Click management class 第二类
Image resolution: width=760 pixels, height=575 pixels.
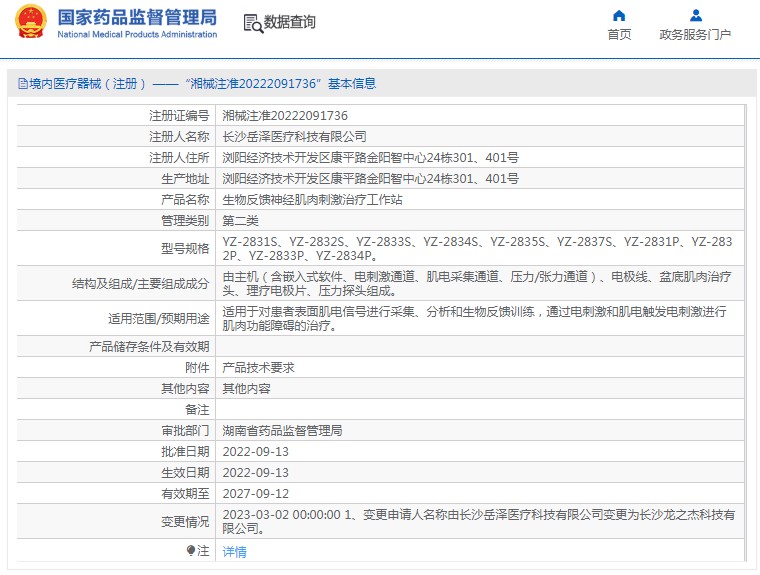click(x=240, y=221)
